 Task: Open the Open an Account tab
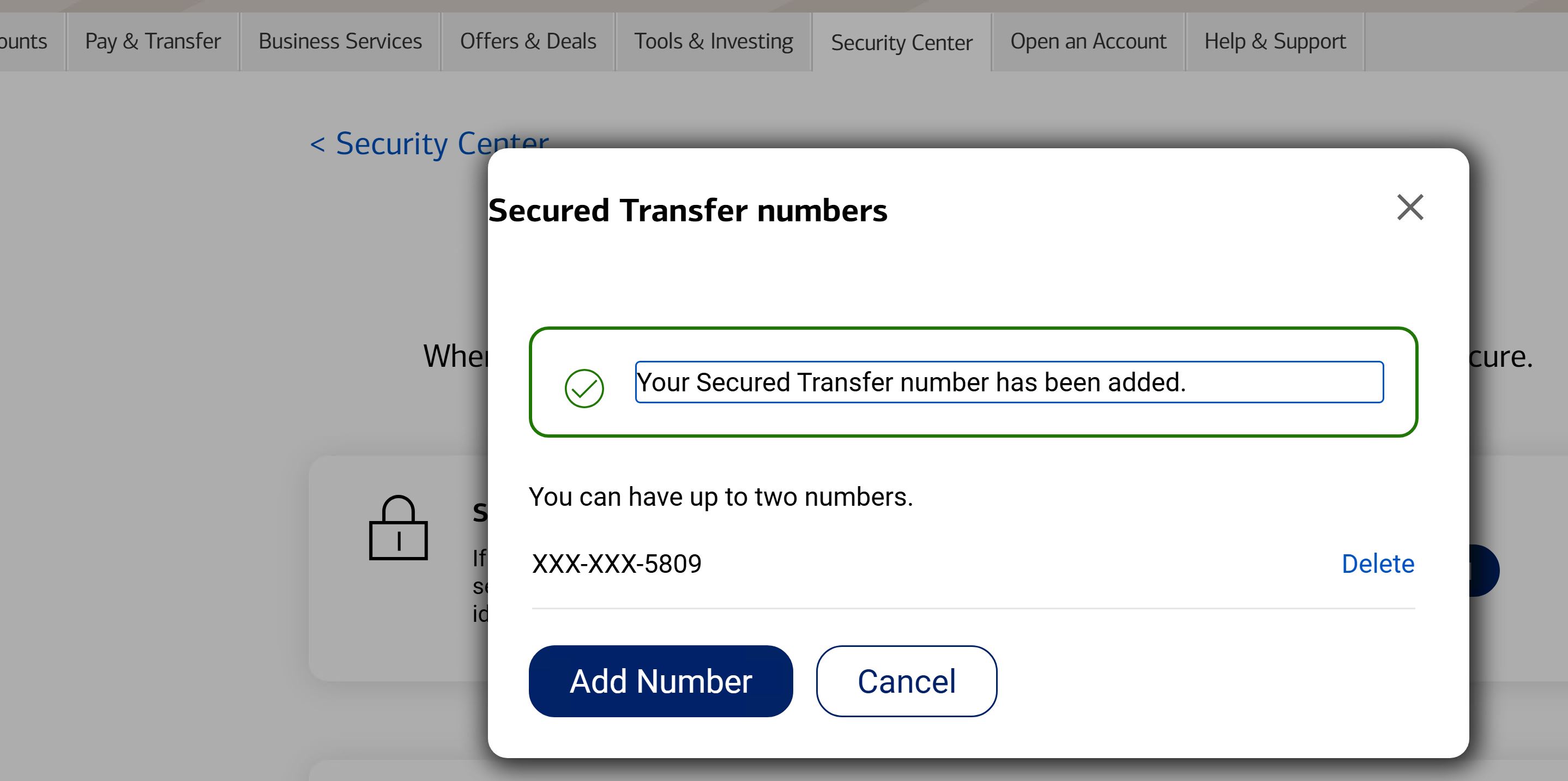click(1088, 41)
